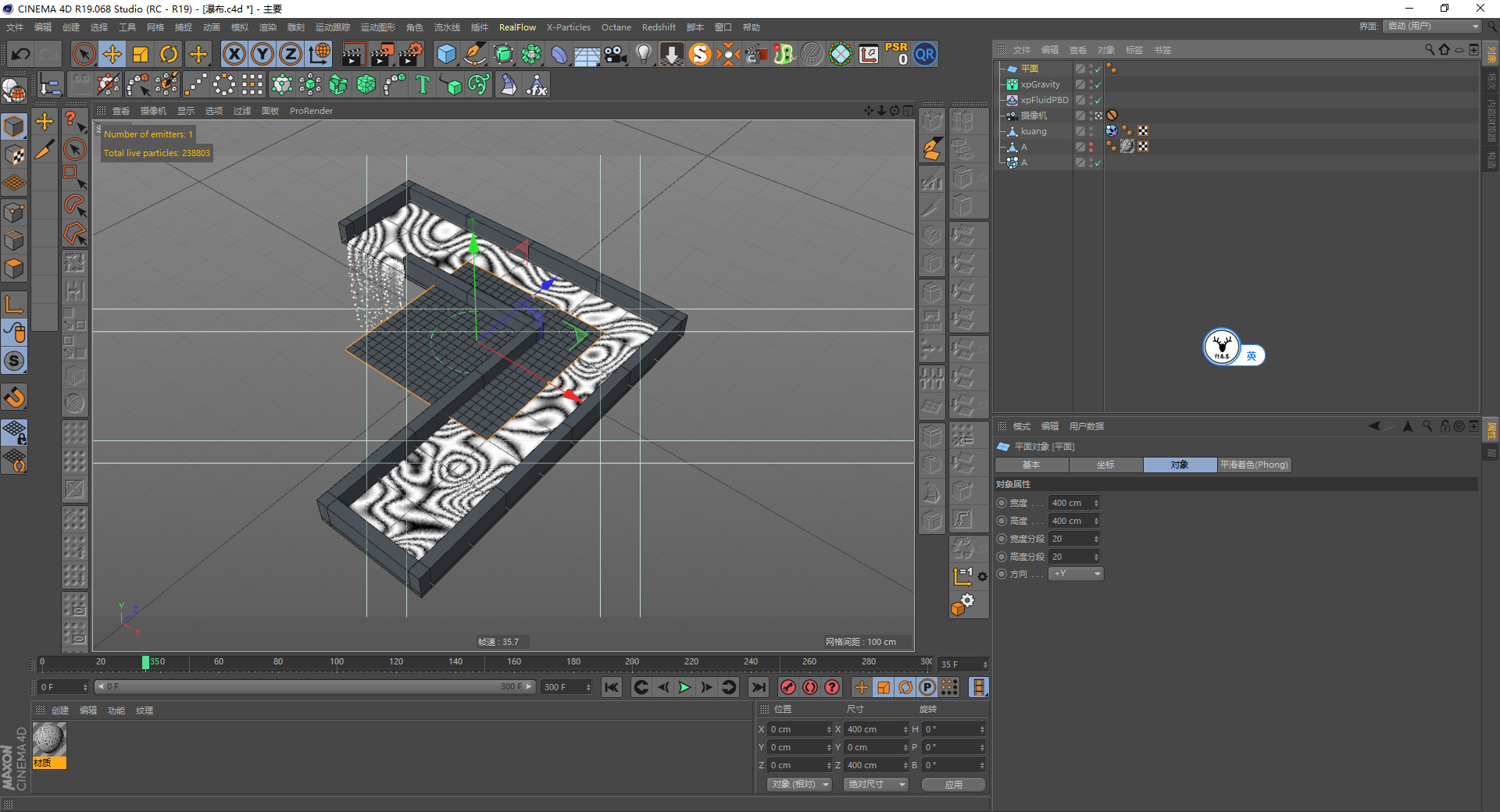Click the 创建 menu in material manager
Viewport: 1500px width, 812px height.
[60, 710]
